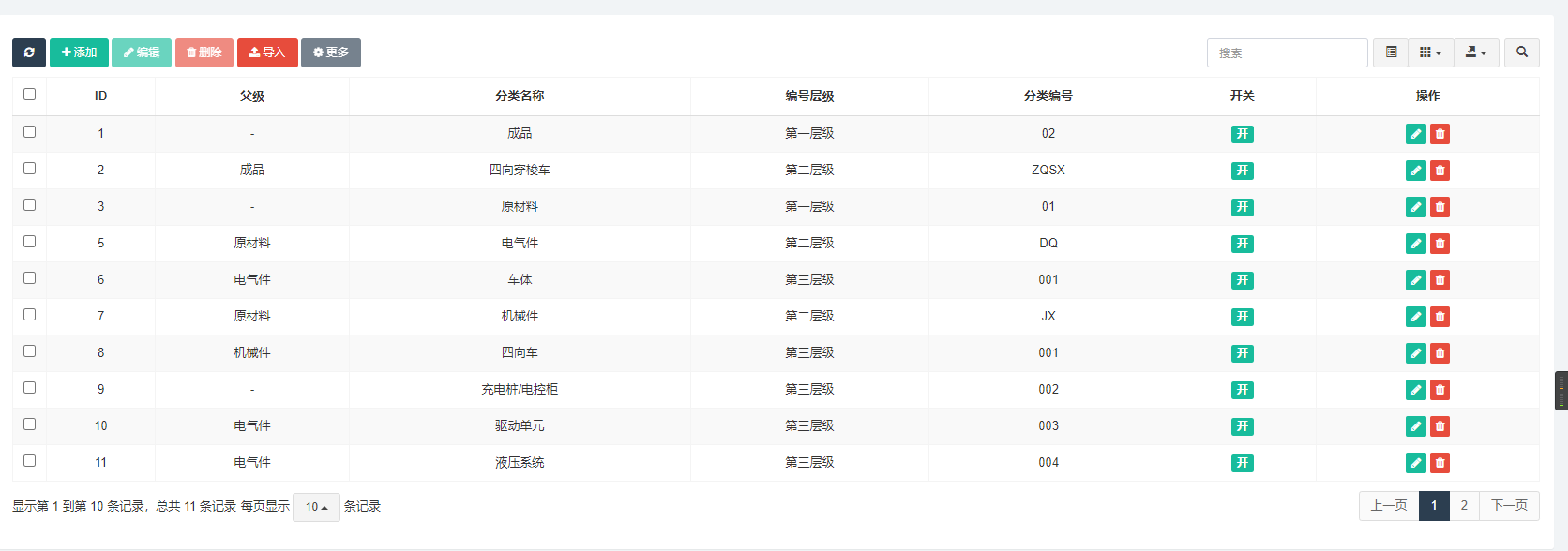Delete the ID 3 原材料 row trash icon

tap(1440, 207)
